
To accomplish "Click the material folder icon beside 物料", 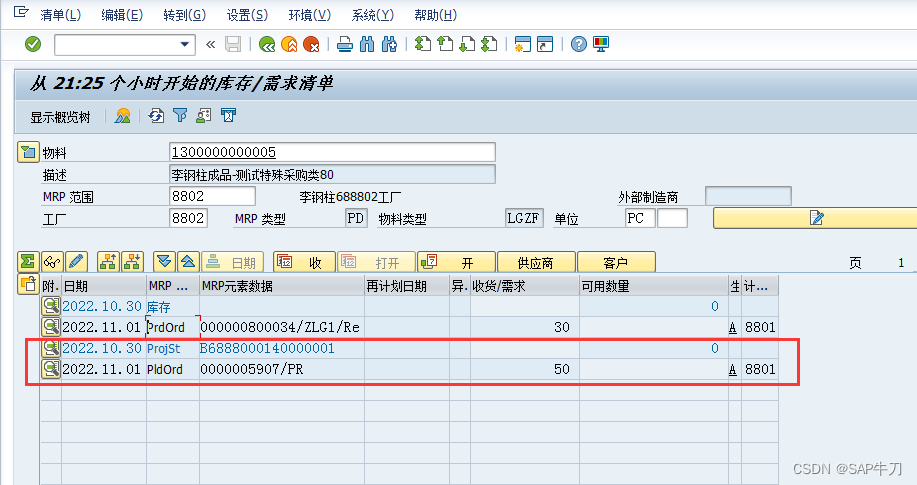I will (x=28, y=152).
